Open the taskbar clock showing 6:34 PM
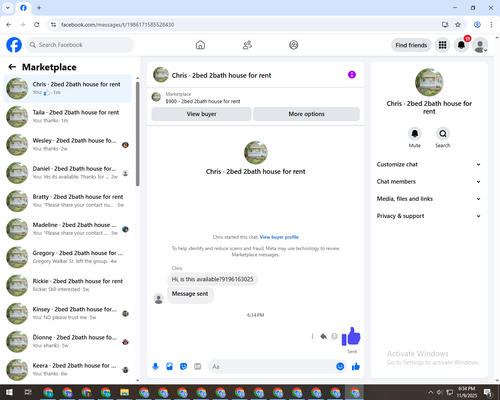This screenshot has width=500, height=400. (466, 392)
